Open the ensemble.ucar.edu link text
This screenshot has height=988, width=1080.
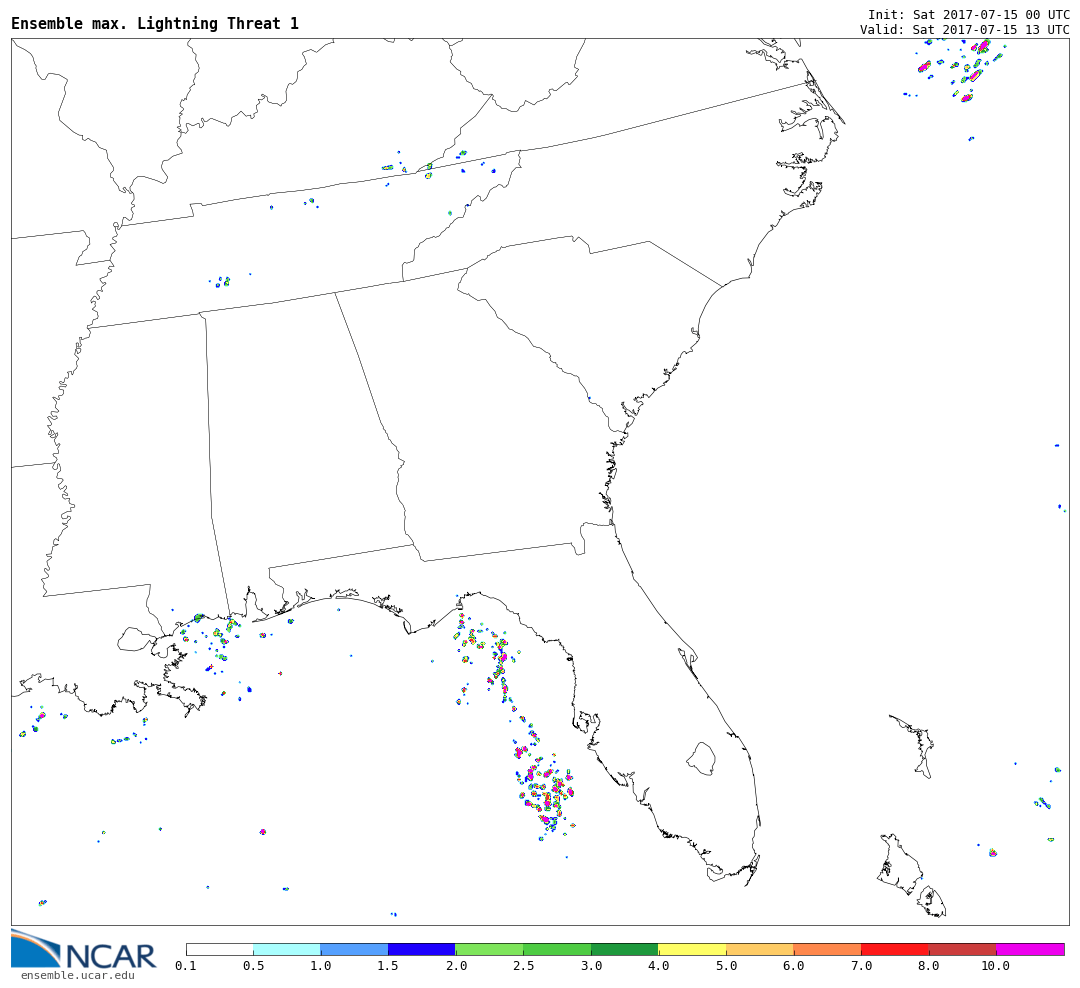click(78, 976)
